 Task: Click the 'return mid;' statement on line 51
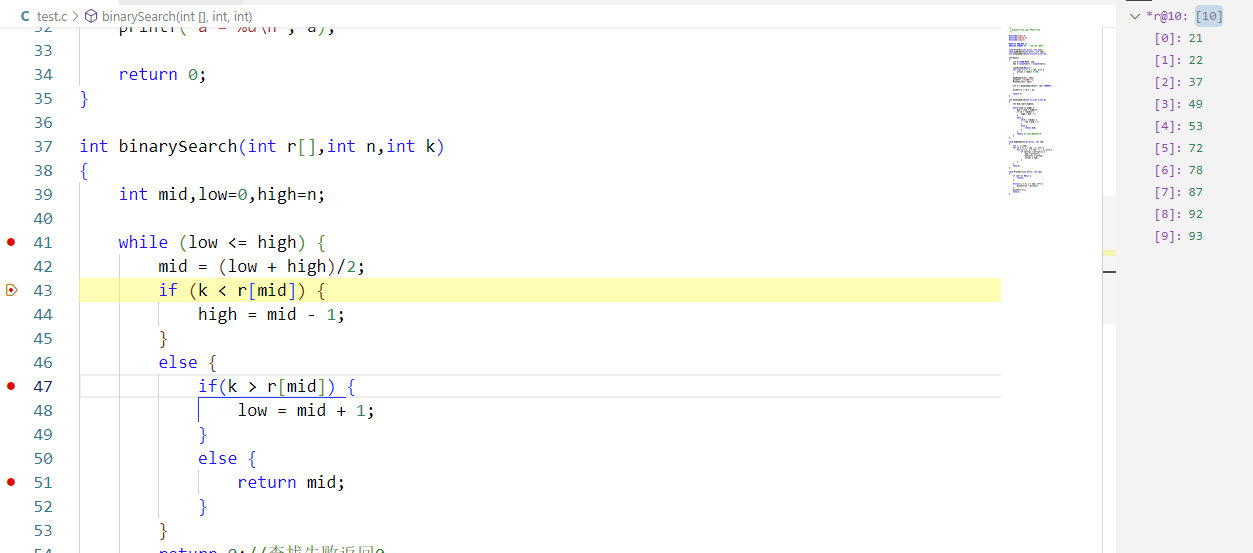tap(290, 482)
